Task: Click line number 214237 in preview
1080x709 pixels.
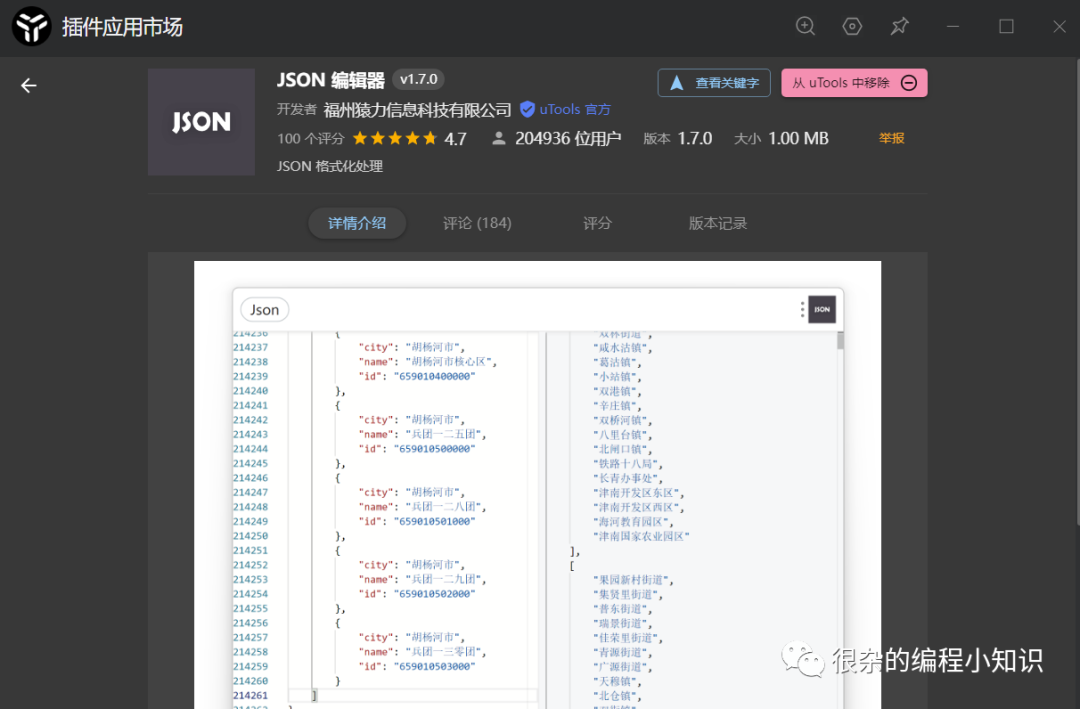Action: (x=250, y=347)
